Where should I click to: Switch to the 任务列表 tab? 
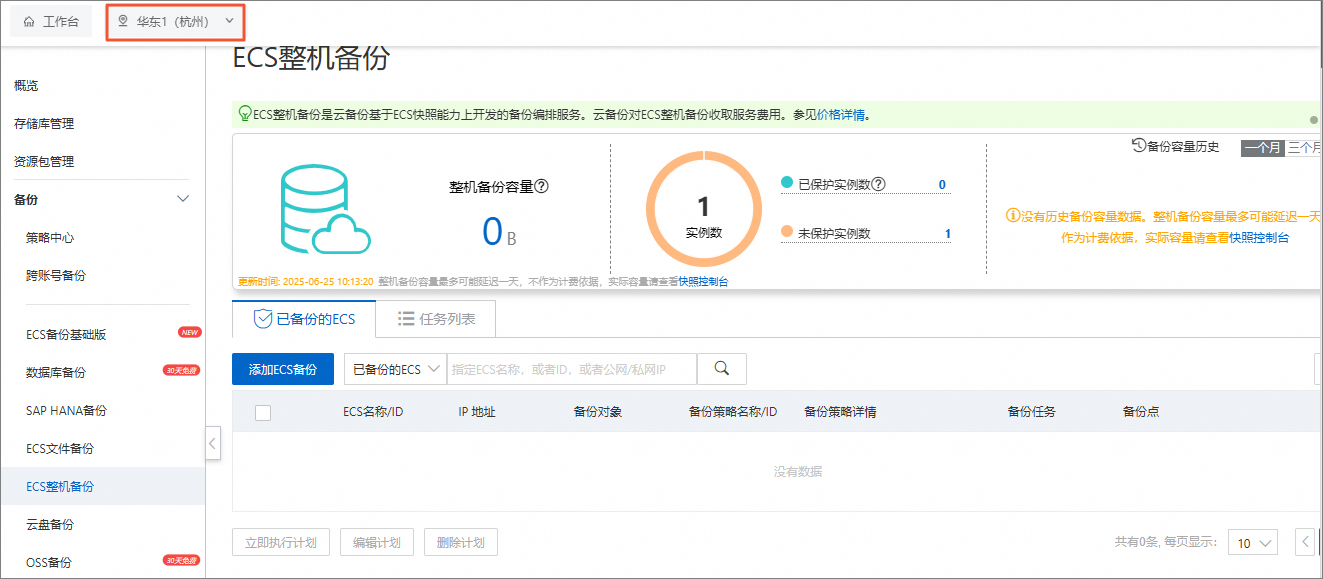(x=436, y=319)
